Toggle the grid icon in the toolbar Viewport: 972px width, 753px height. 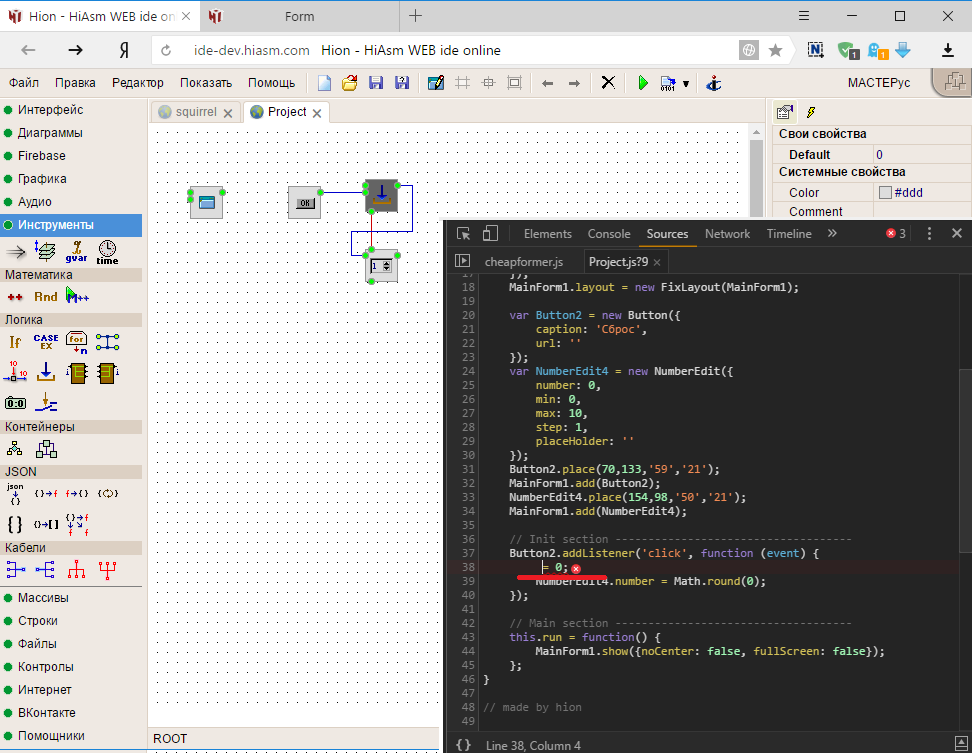(x=462, y=82)
